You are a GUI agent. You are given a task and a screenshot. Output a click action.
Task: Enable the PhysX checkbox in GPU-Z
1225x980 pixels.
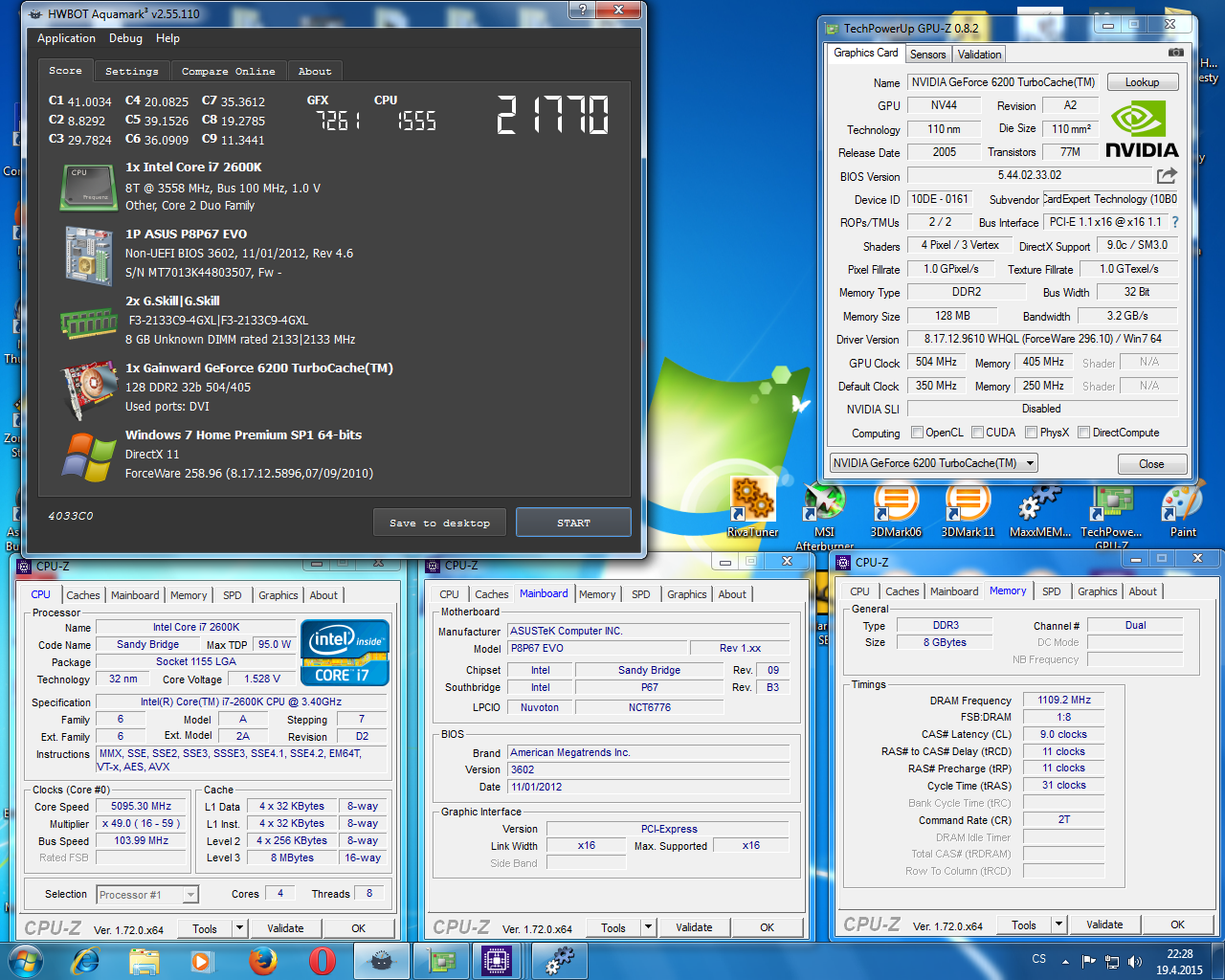(1032, 433)
